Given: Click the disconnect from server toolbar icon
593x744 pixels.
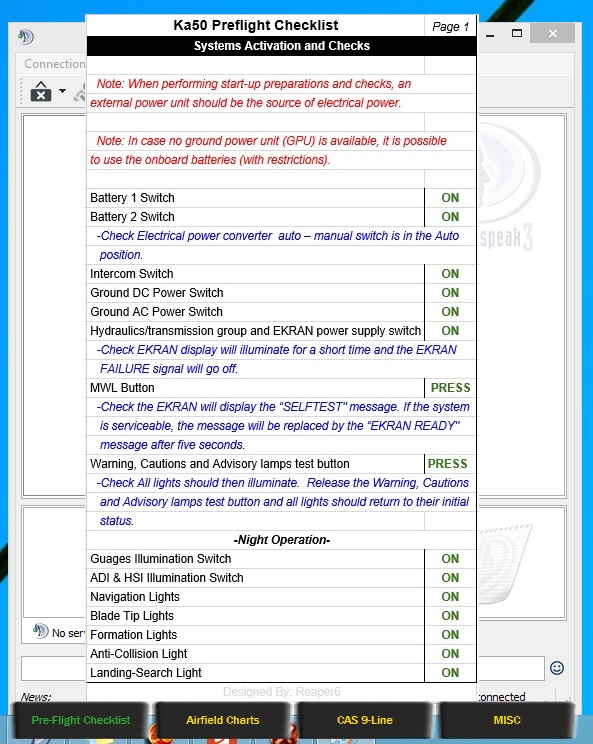Looking at the screenshot, I should click(x=41, y=91).
